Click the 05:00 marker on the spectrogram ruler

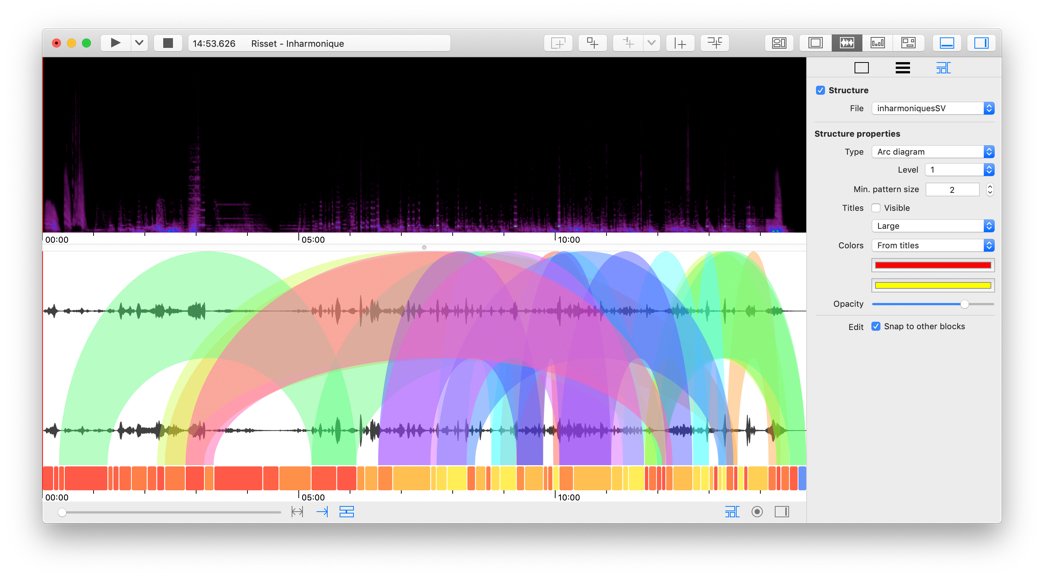pyautogui.click(x=312, y=240)
